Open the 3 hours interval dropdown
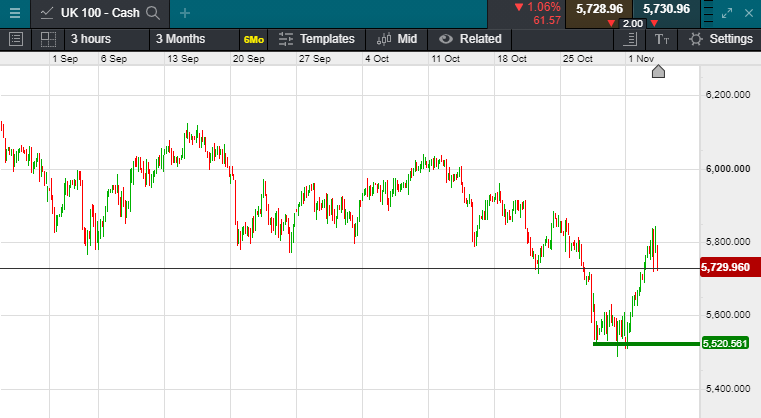This screenshot has width=761, height=418. tap(97, 39)
